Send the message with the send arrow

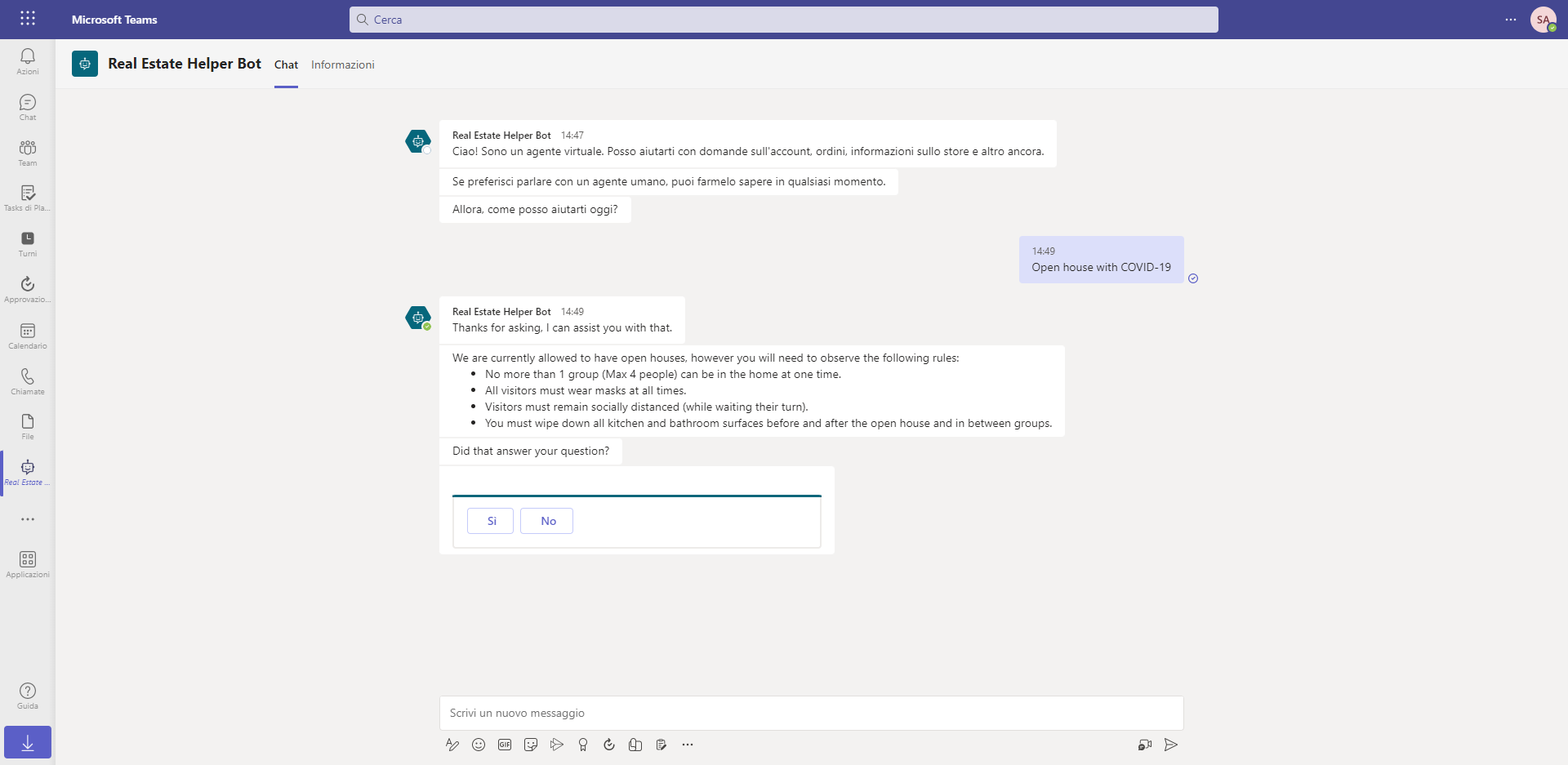tap(1171, 745)
